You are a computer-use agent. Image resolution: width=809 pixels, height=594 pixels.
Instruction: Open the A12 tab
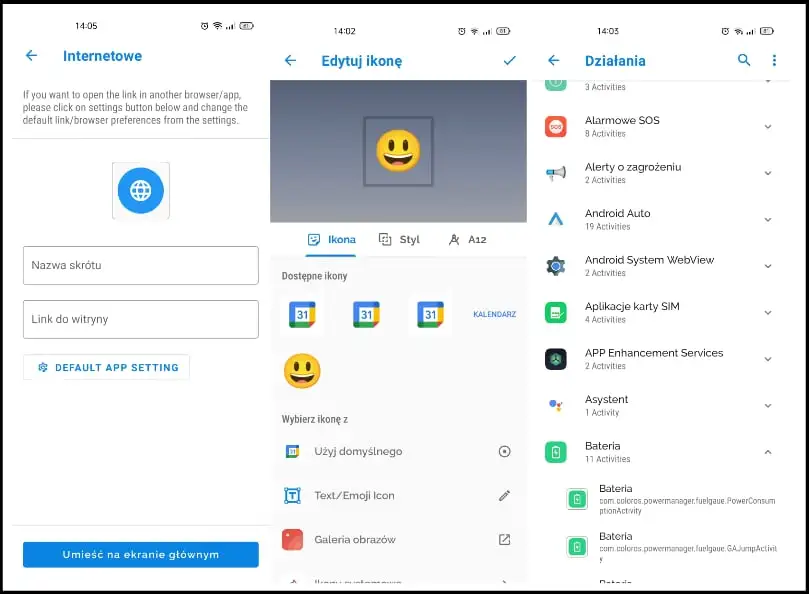coord(467,240)
